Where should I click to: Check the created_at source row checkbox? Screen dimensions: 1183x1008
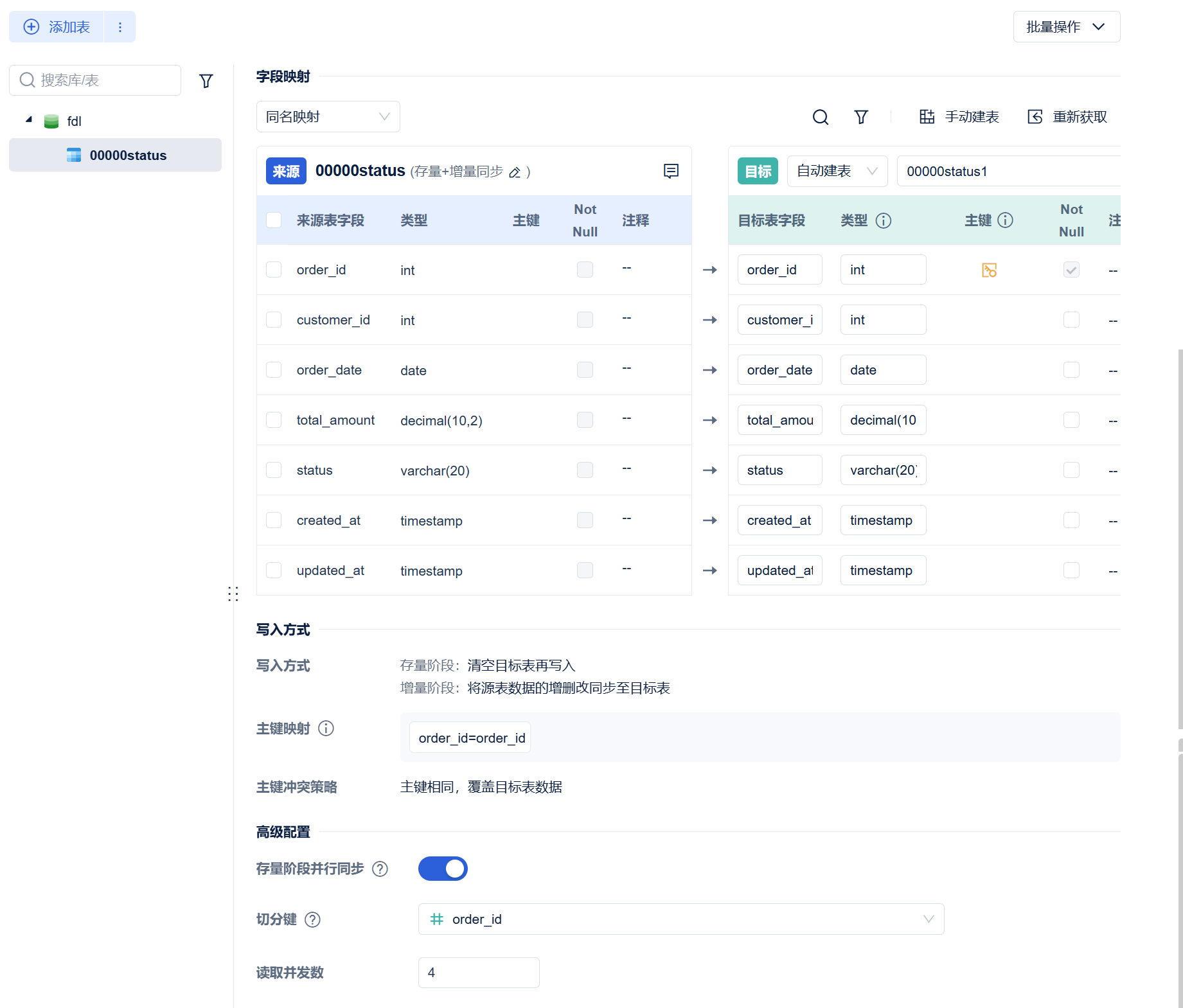tap(274, 520)
